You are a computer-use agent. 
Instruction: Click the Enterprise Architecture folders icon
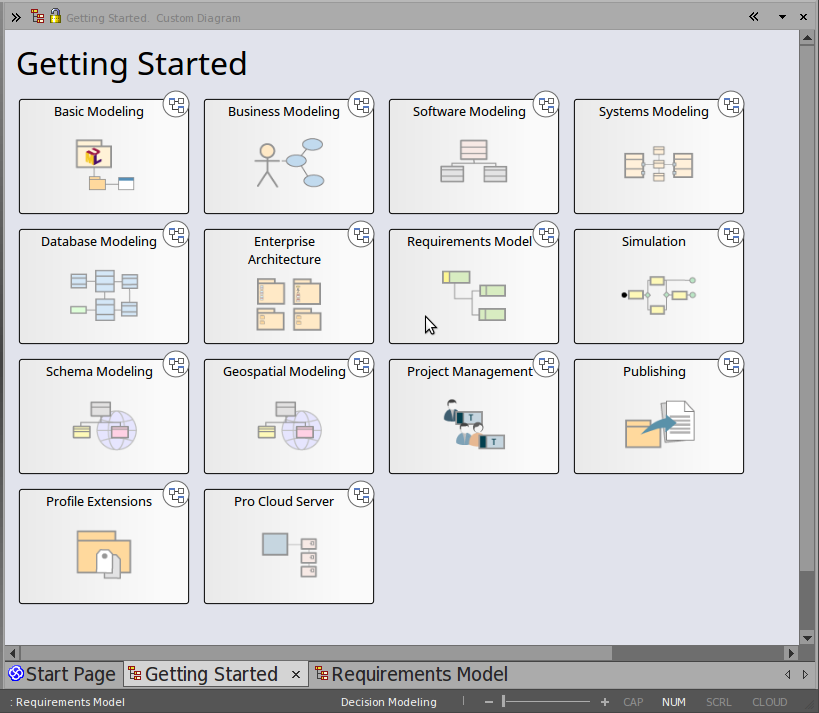click(x=288, y=305)
